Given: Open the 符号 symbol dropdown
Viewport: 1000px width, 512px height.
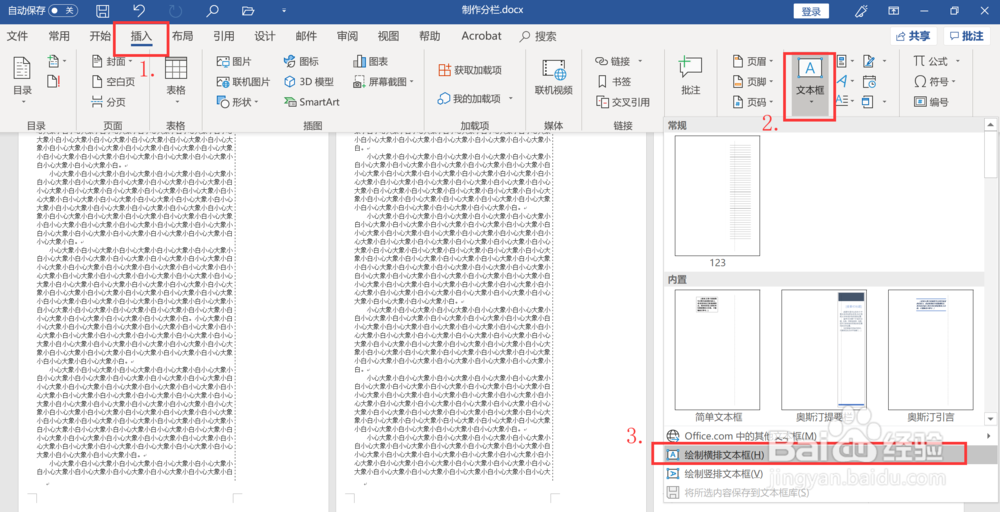Looking at the screenshot, I should pyautogui.click(x=935, y=82).
